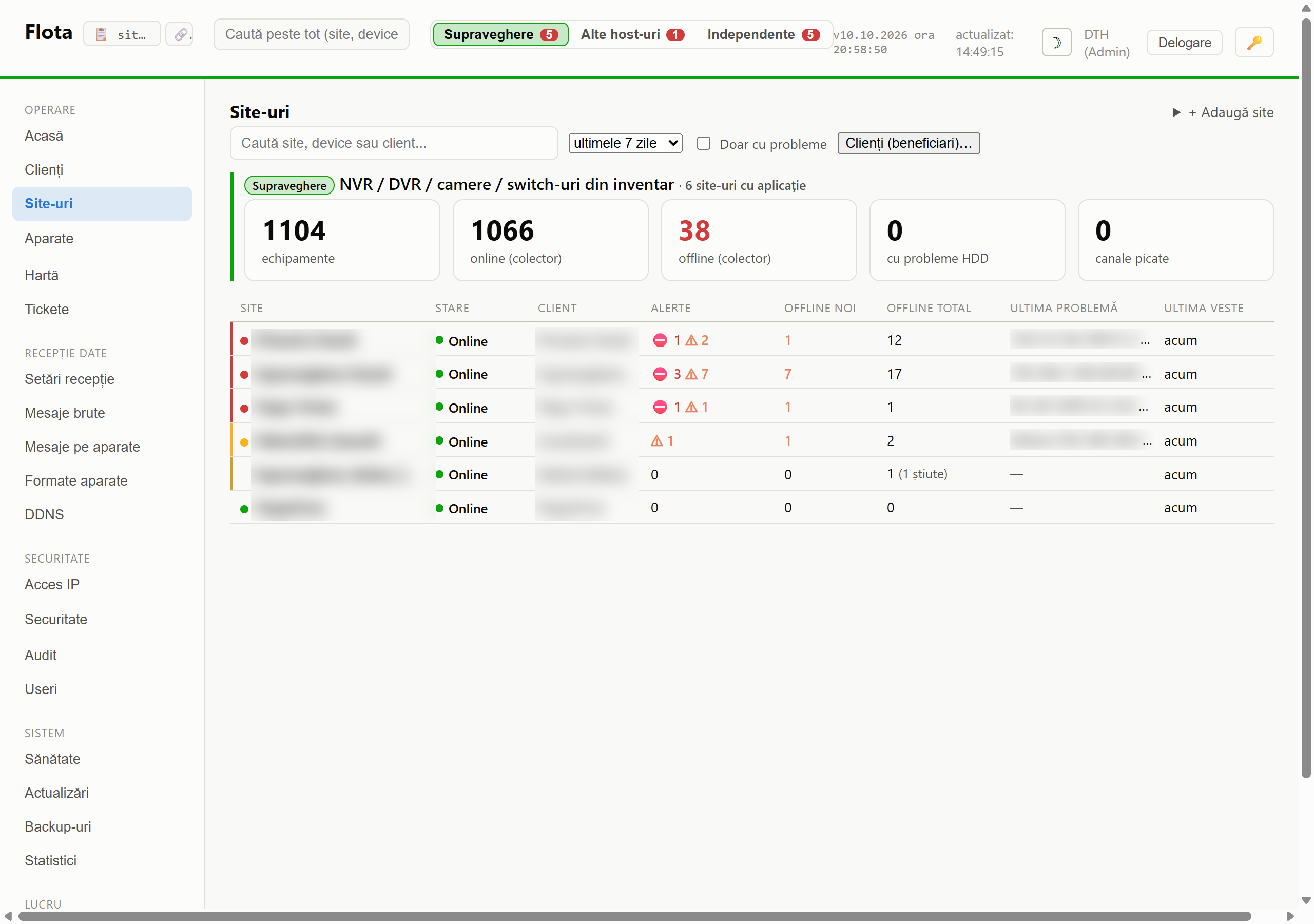This screenshot has width=1314, height=924.
Task: Click the '1104 echipamente' card
Action: click(342, 240)
